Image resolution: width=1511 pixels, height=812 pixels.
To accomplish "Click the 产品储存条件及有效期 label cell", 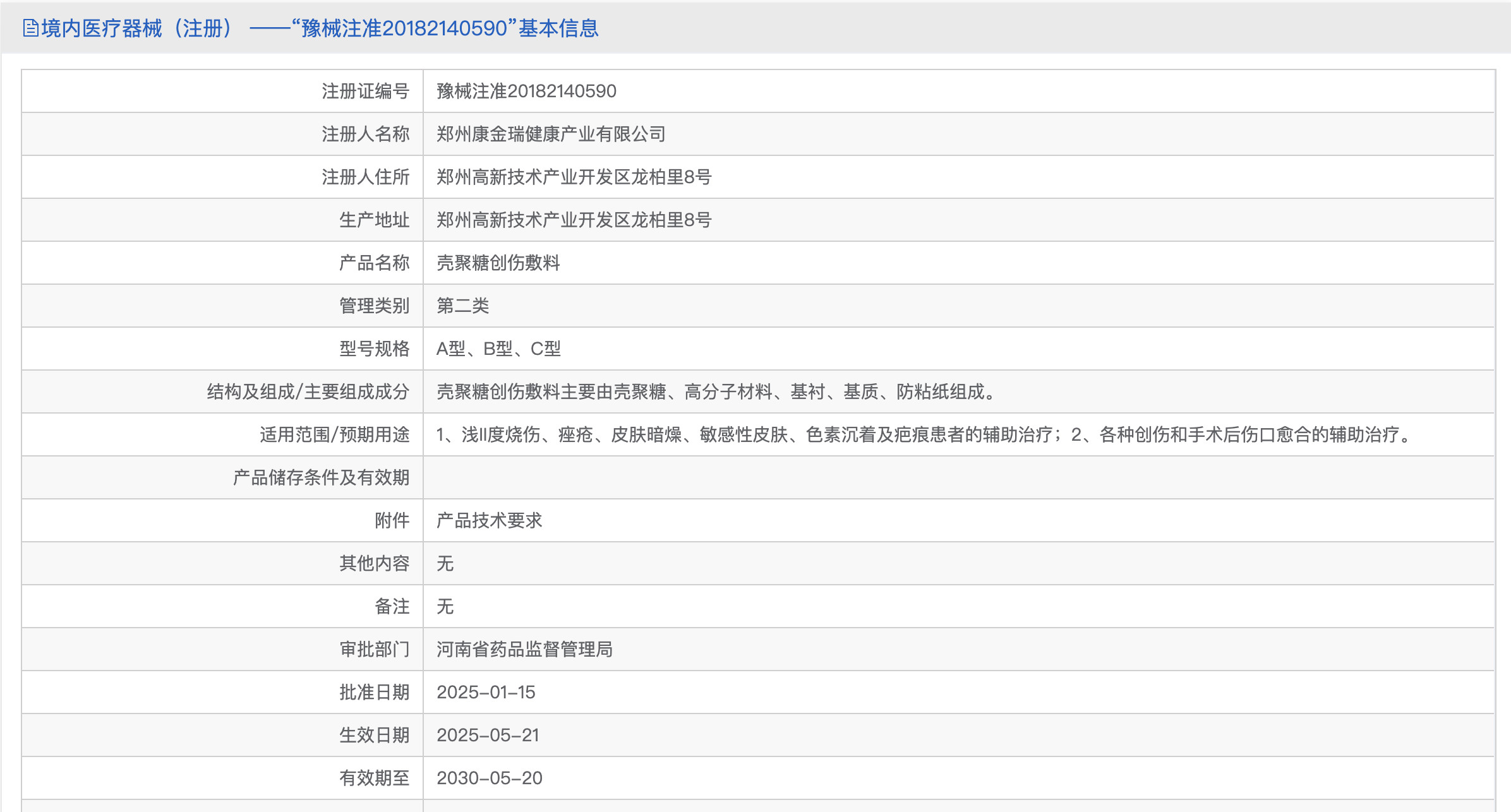I will 321,477.
